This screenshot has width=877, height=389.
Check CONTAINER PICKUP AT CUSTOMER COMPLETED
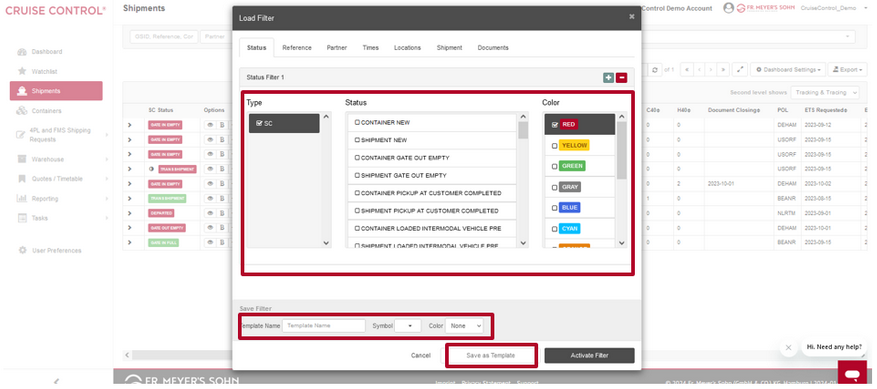(x=357, y=193)
